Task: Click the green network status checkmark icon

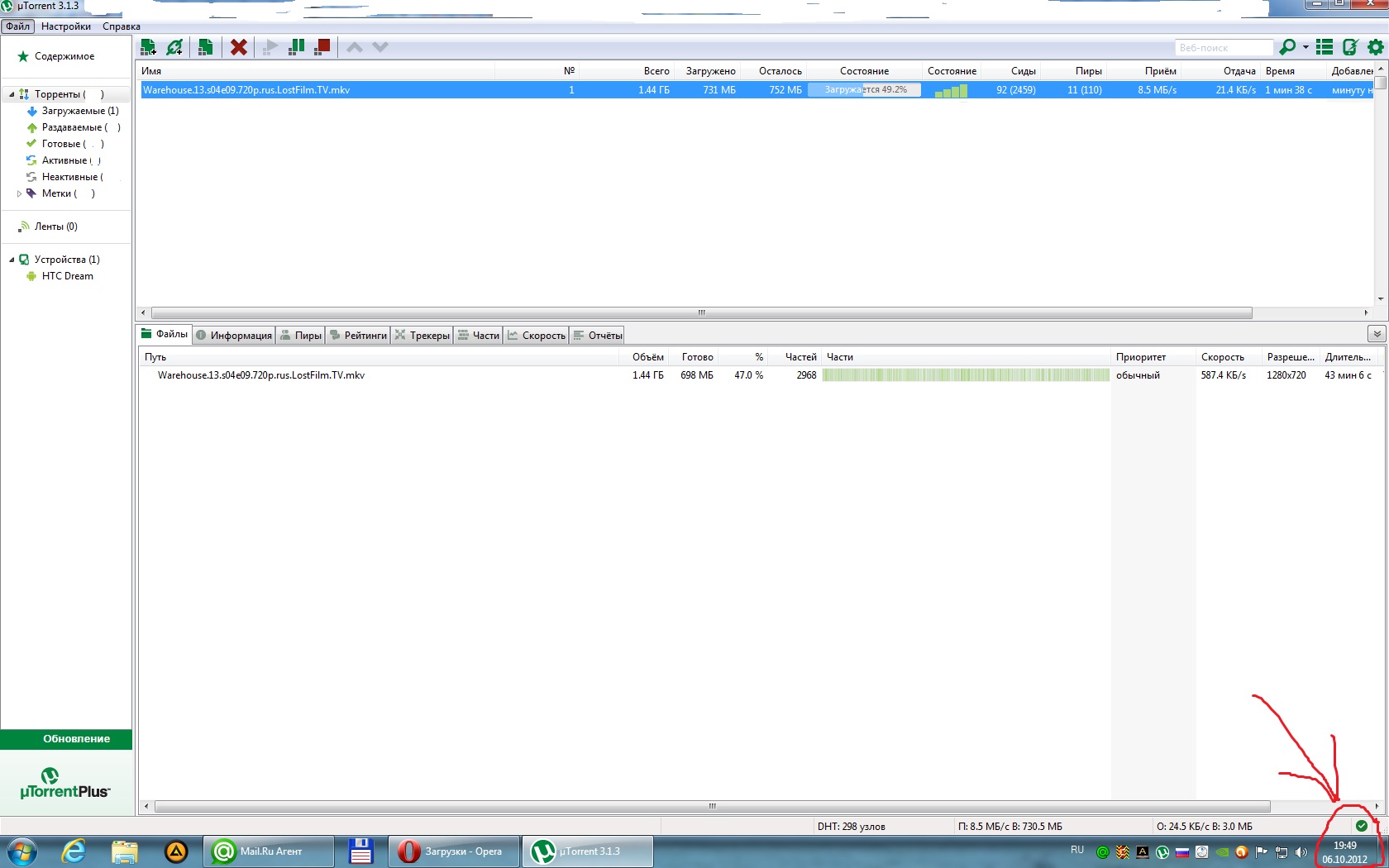Action: point(1362,825)
